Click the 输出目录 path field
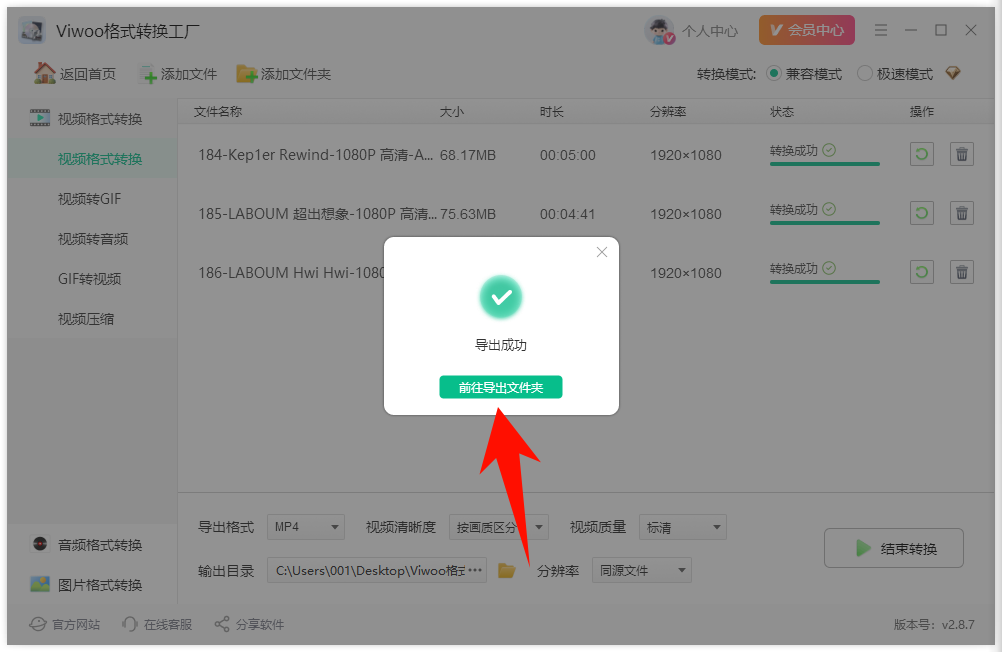Viewport: 1002px width, 652px height. pyautogui.click(x=376, y=570)
